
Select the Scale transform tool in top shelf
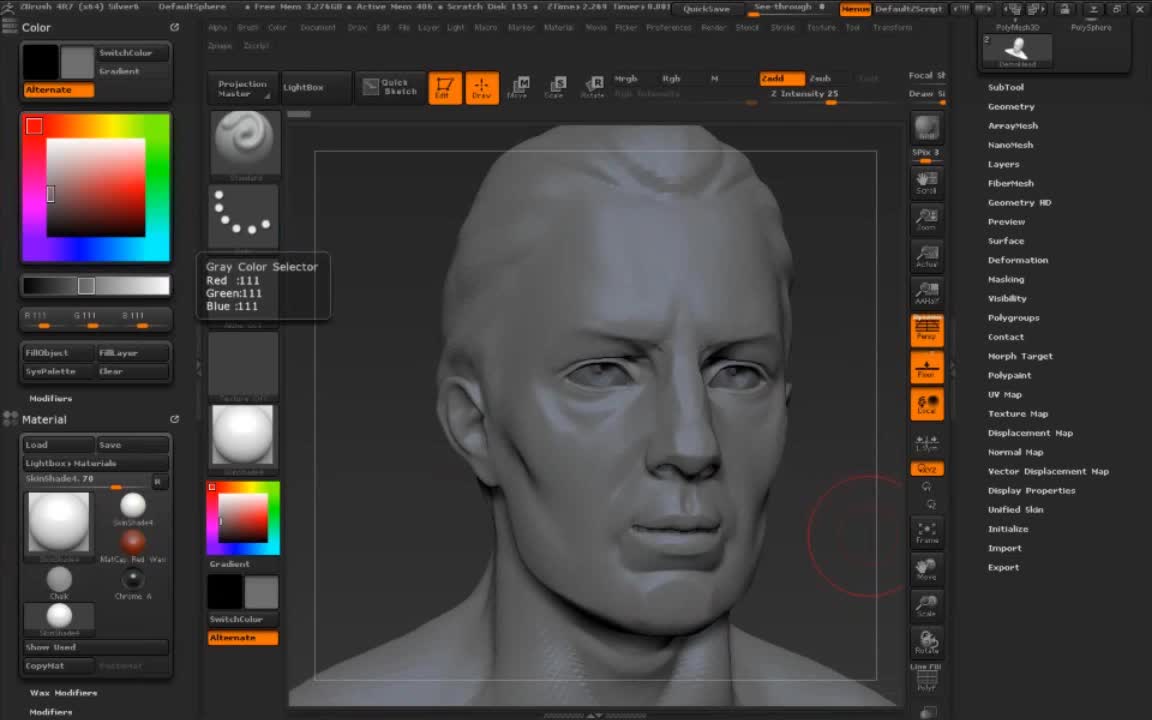[555, 88]
